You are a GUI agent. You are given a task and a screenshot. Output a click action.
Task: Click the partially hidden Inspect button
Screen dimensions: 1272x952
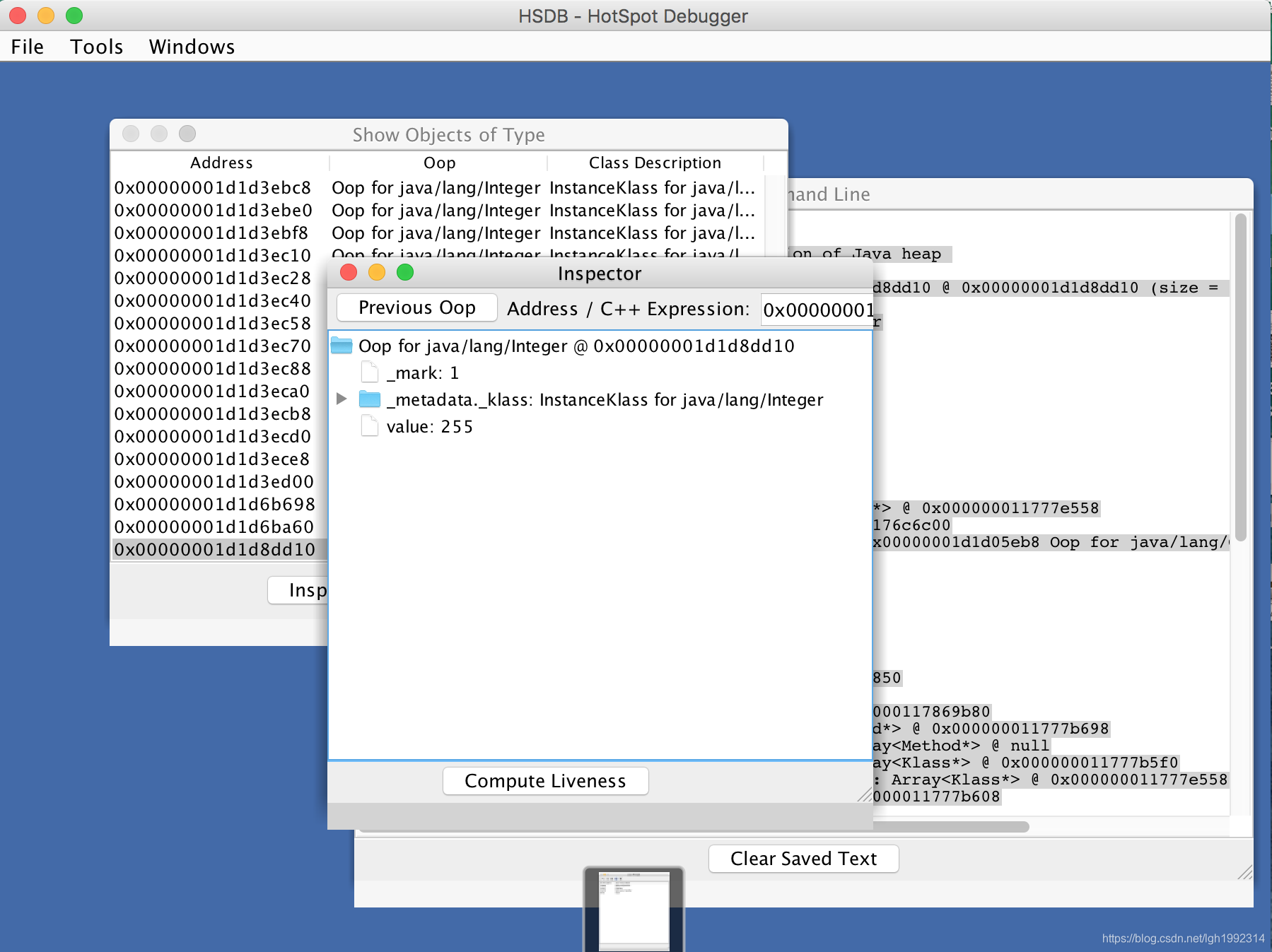(298, 590)
